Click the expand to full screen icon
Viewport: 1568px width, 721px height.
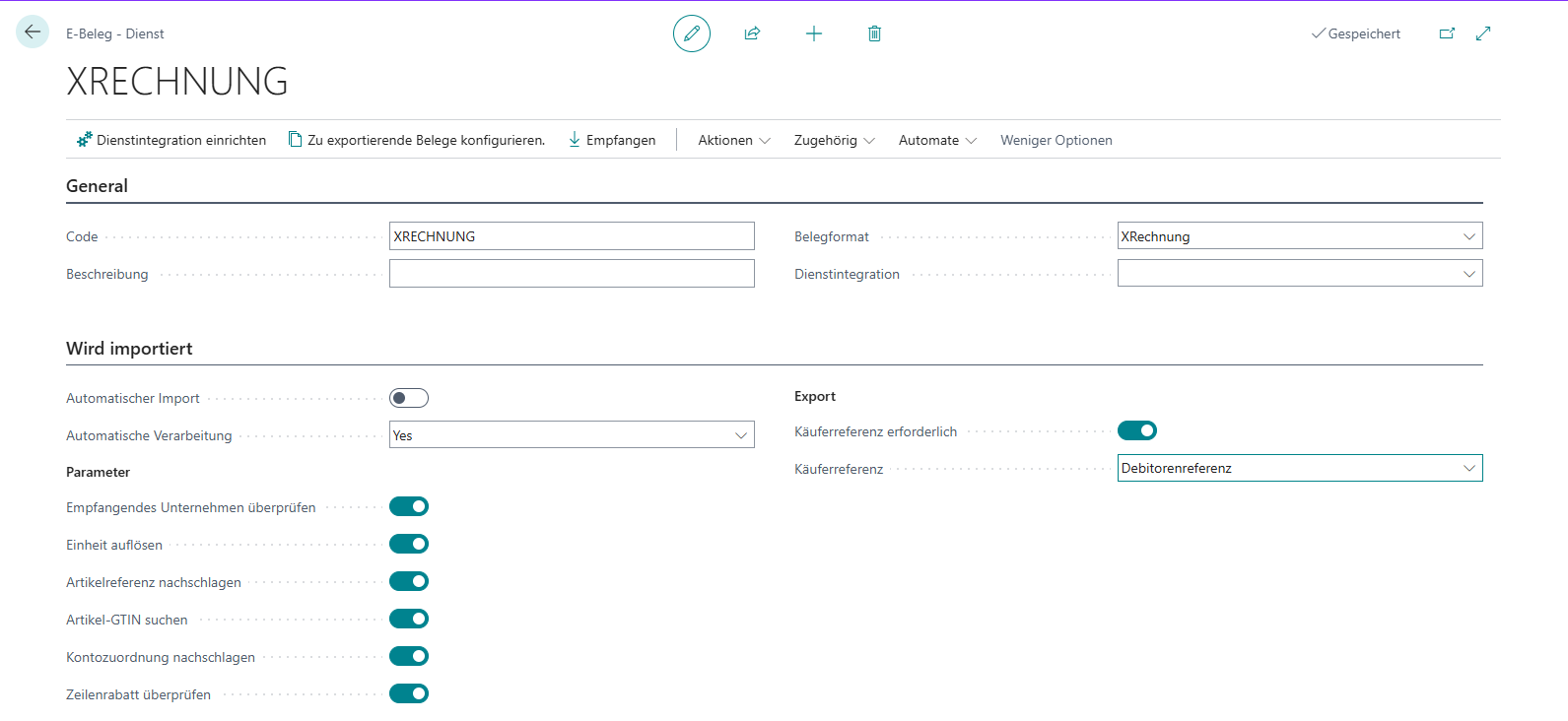coord(1483,33)
